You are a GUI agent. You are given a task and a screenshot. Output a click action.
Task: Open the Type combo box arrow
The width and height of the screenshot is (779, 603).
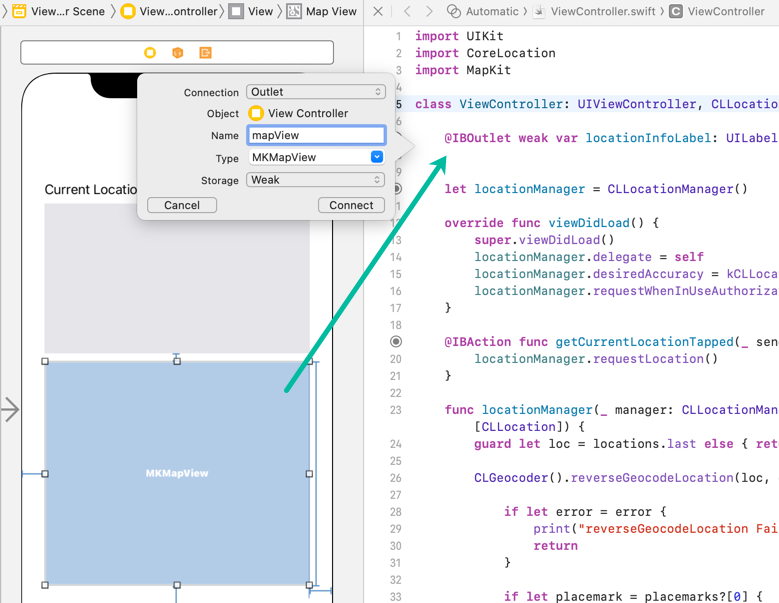click(377, 157)
